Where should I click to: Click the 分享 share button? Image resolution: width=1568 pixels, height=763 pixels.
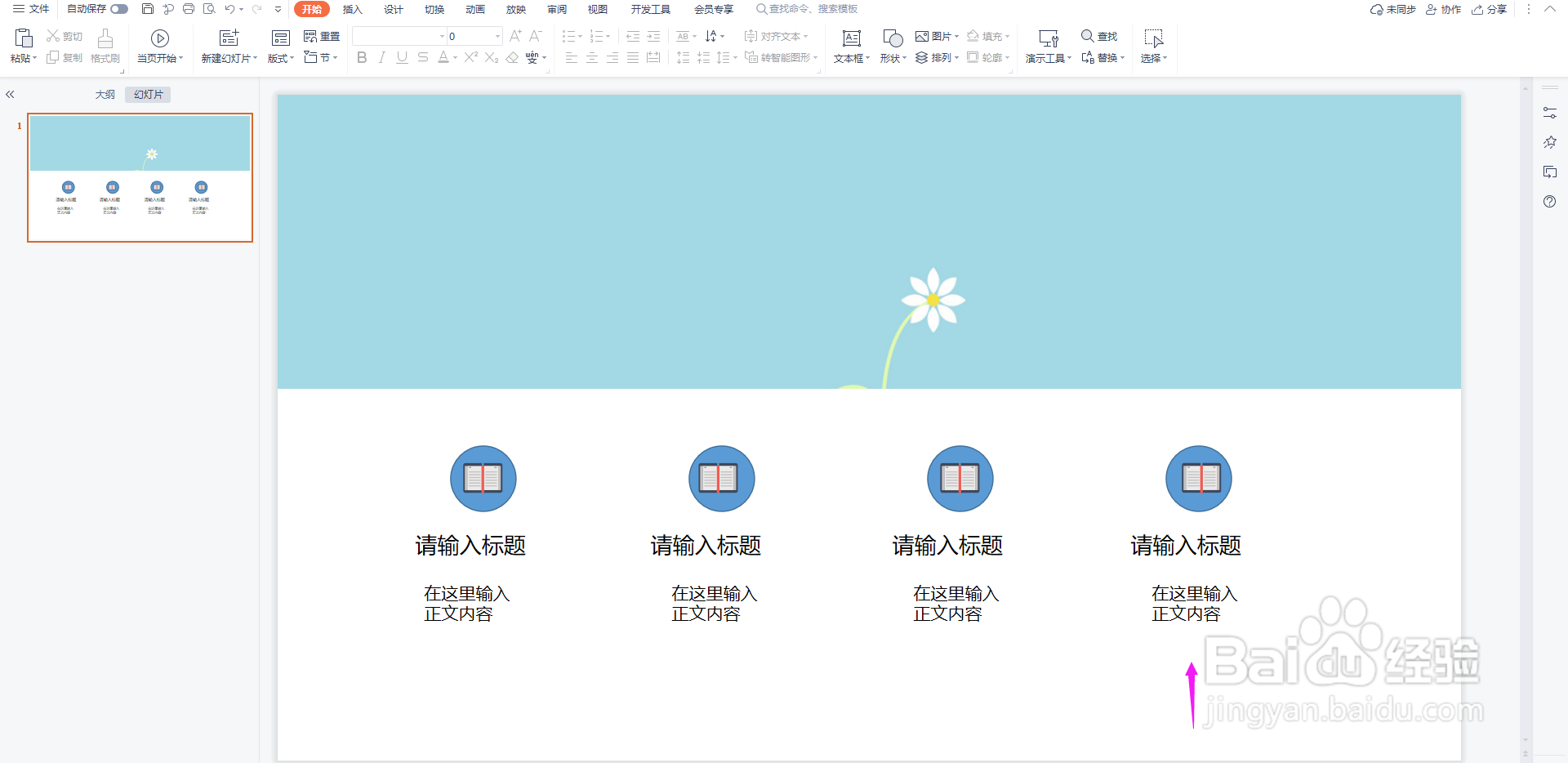coord(1489,9)
